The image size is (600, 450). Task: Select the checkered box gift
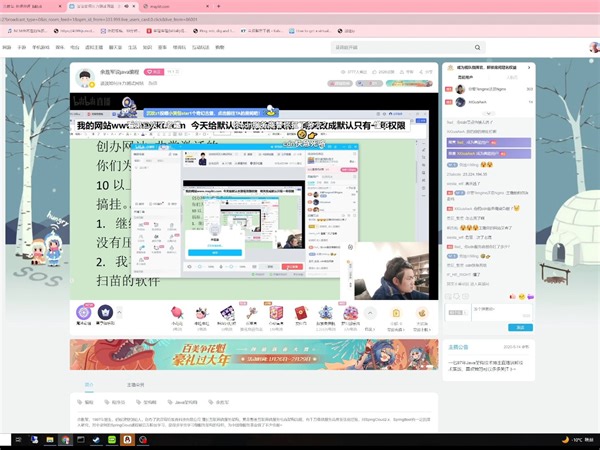(x=227, y=313)
